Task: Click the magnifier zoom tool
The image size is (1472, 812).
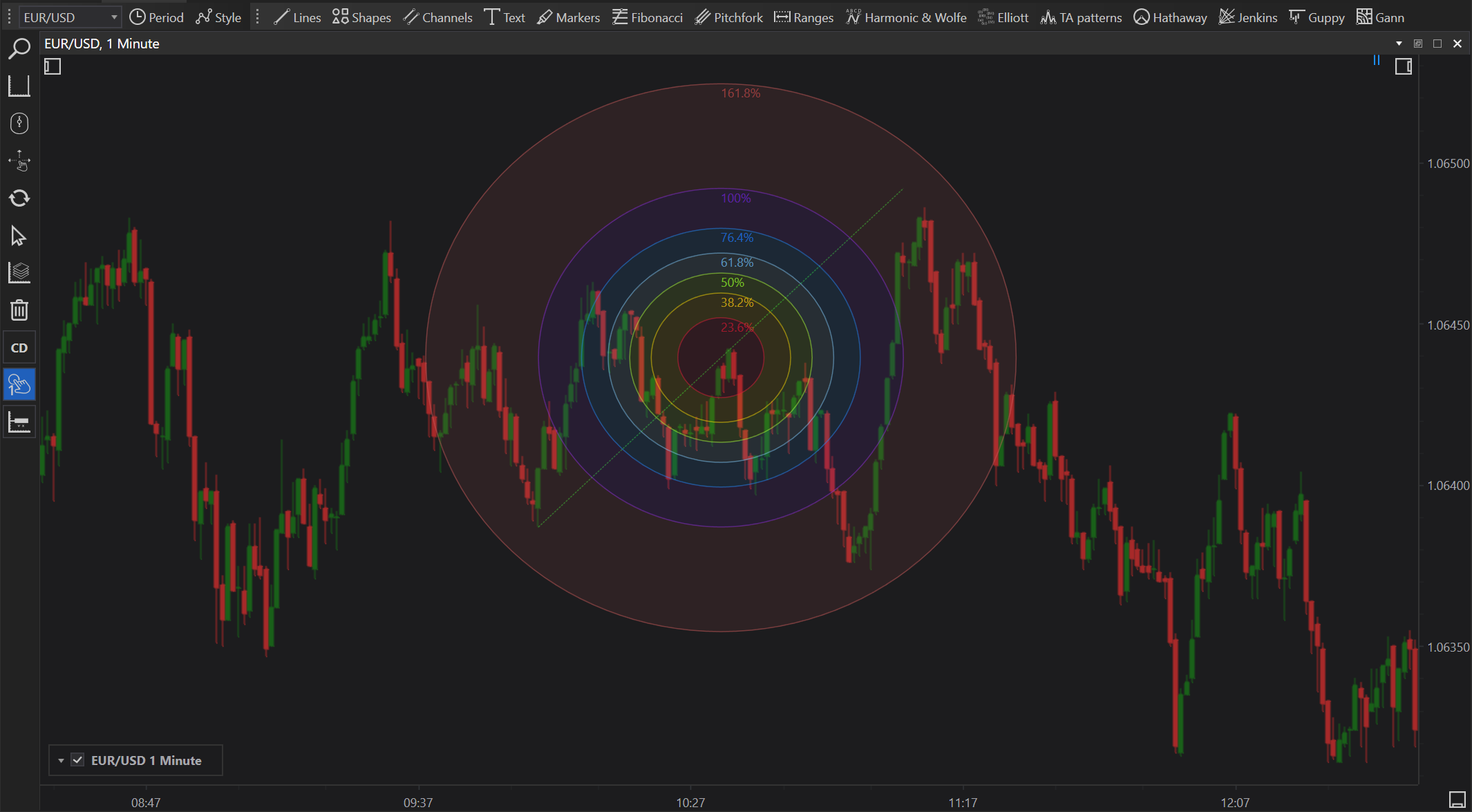Action: (19, 48)
